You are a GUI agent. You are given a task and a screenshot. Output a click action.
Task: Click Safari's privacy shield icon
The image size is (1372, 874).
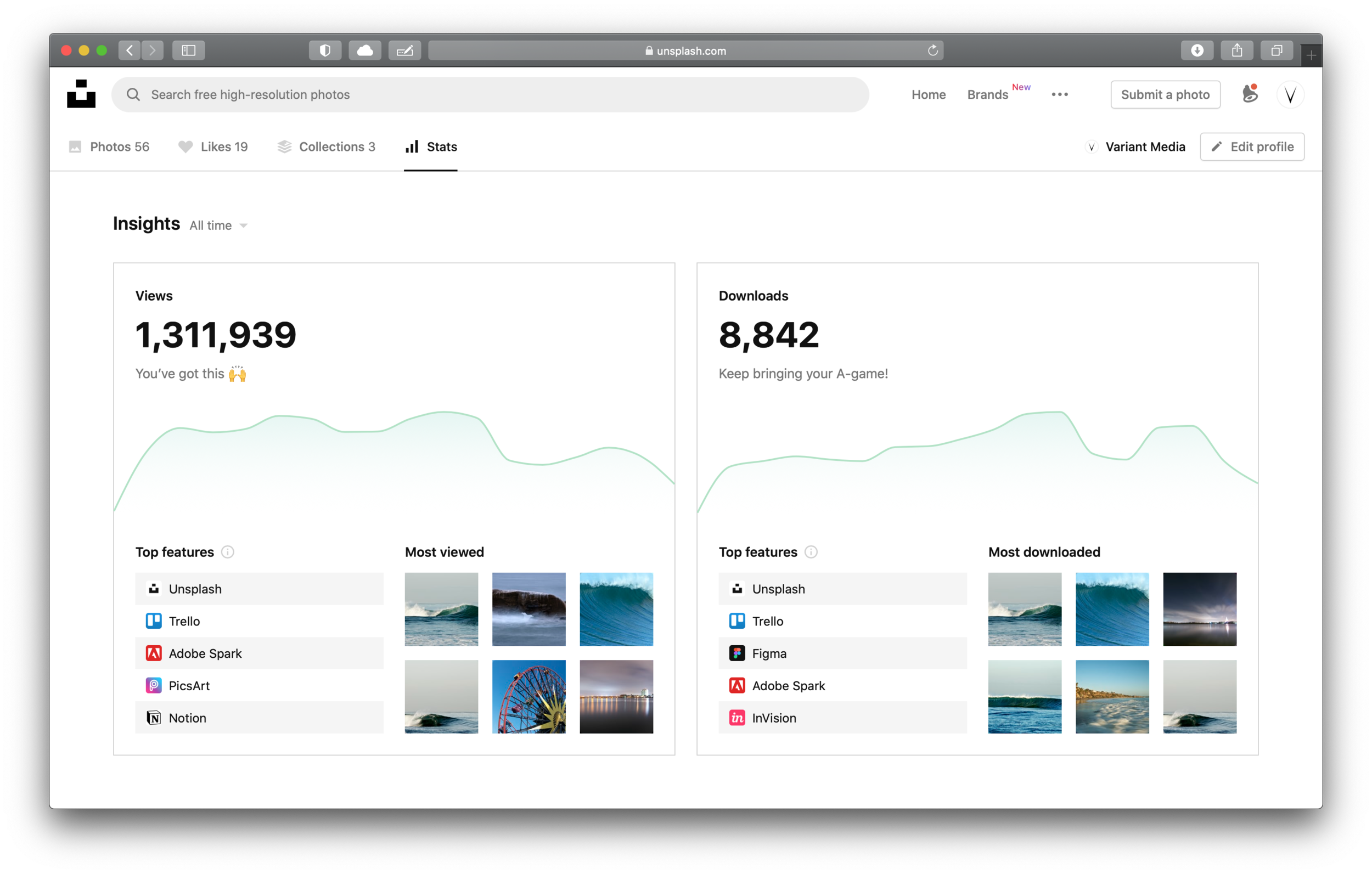click(325, 50)
